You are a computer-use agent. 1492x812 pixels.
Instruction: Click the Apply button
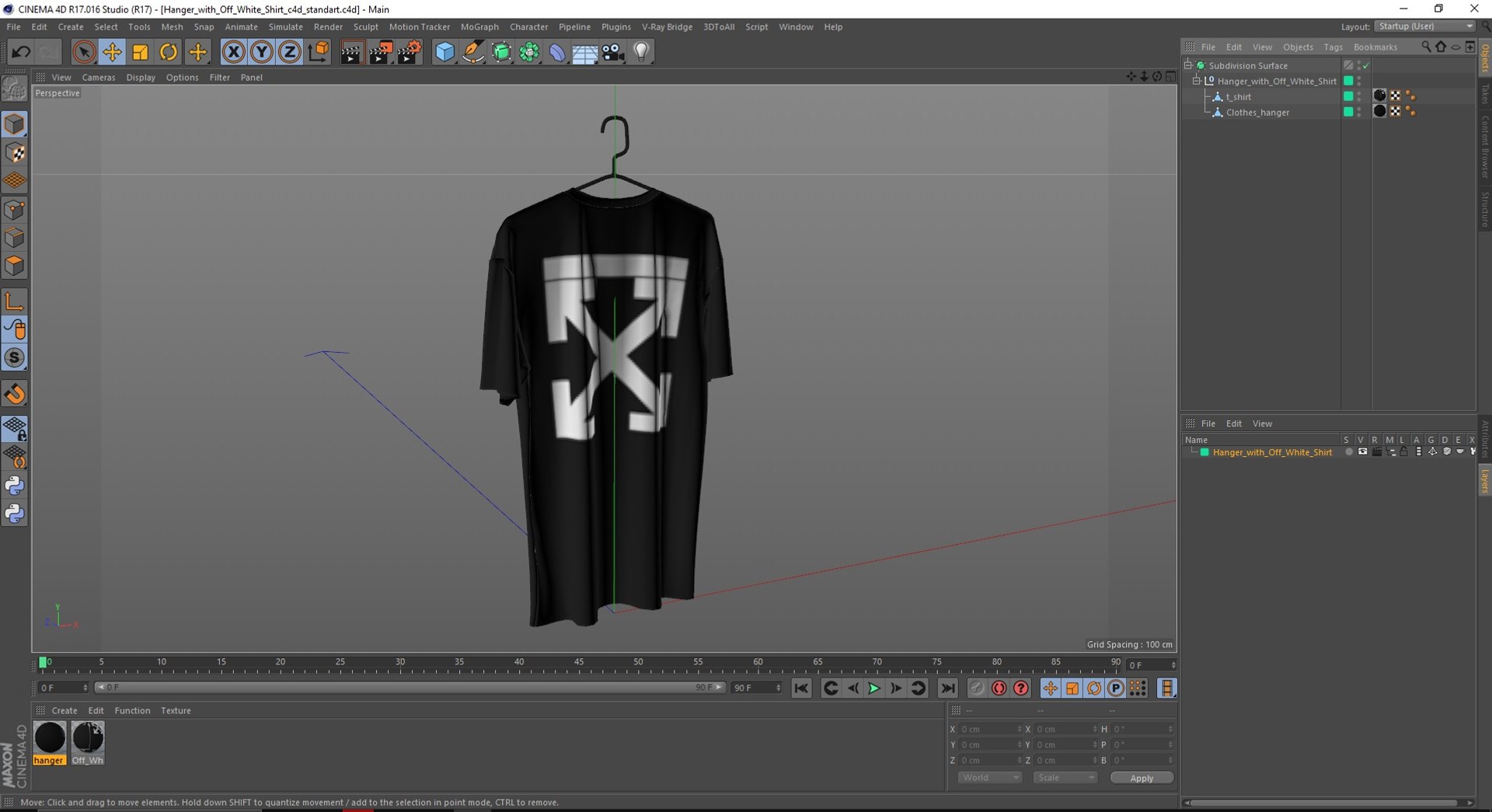point(1142,778)
